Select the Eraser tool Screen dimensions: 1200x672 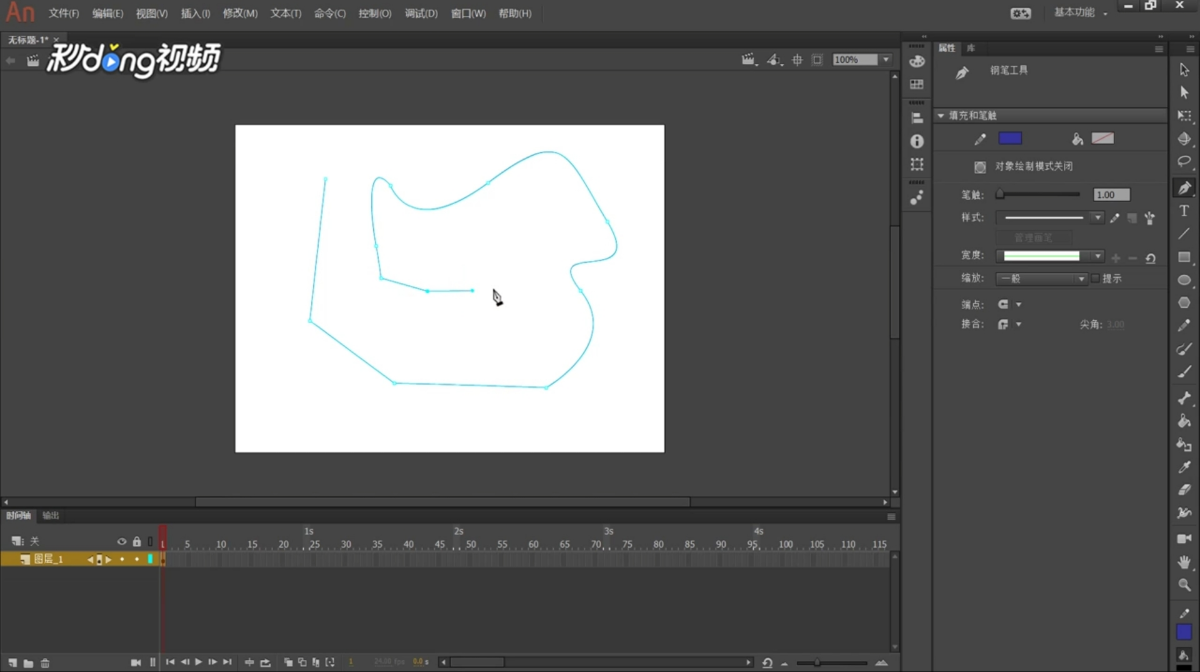click(x=1184, y=490)
